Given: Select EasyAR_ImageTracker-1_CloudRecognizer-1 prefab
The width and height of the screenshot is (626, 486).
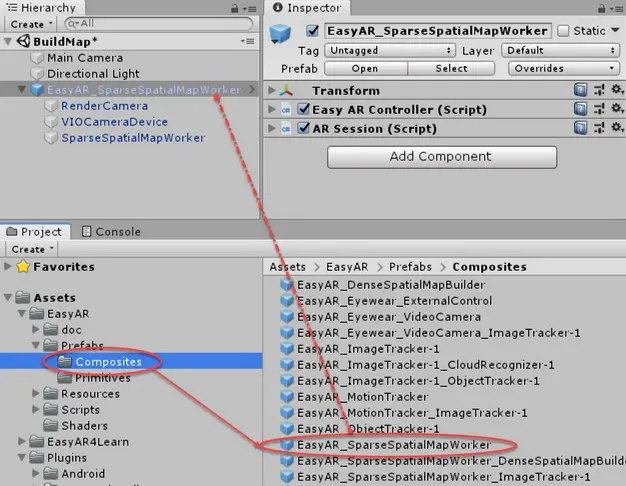Looking at the screenshot, I should tap(426, 365).
